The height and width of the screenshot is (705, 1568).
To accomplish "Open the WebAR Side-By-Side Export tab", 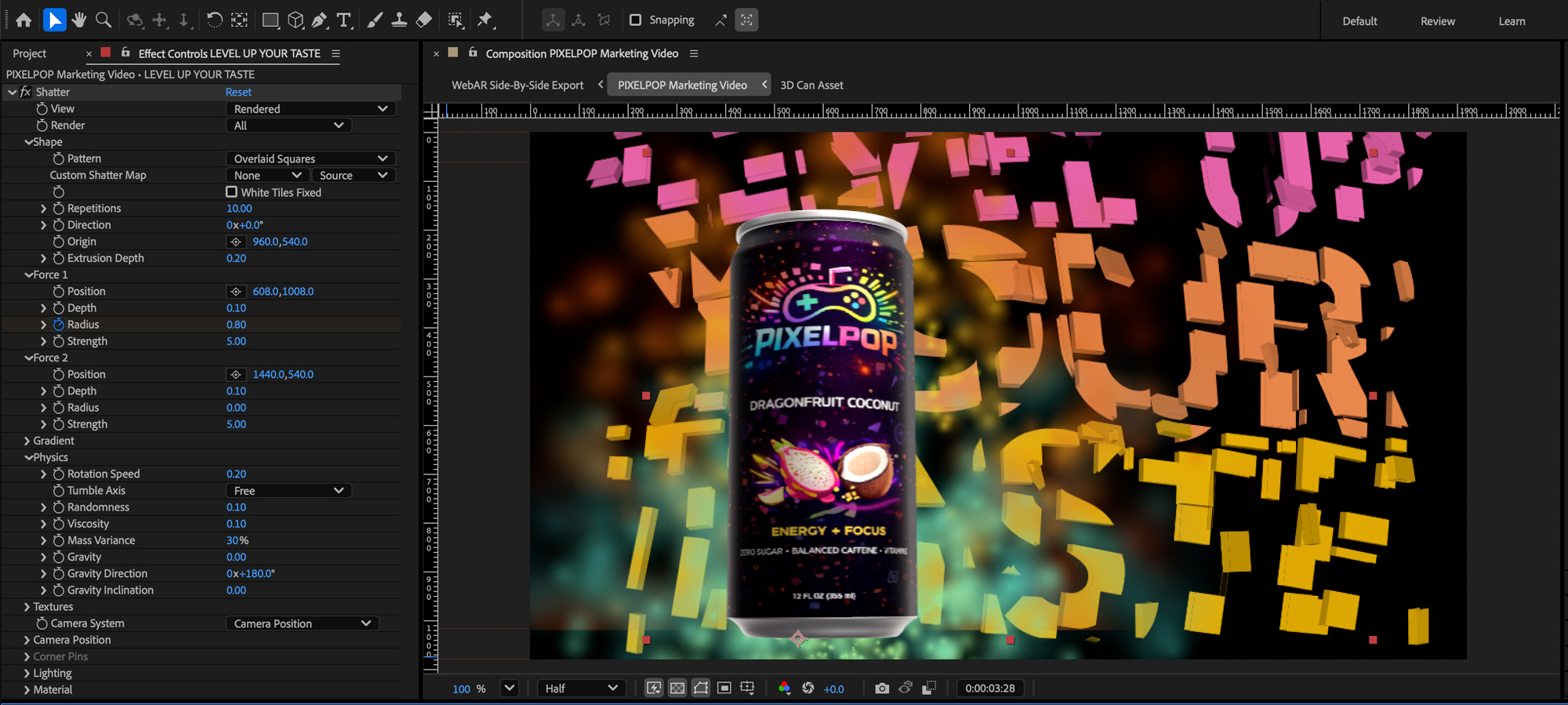I will pyautogui.click(x=517, y=85).
